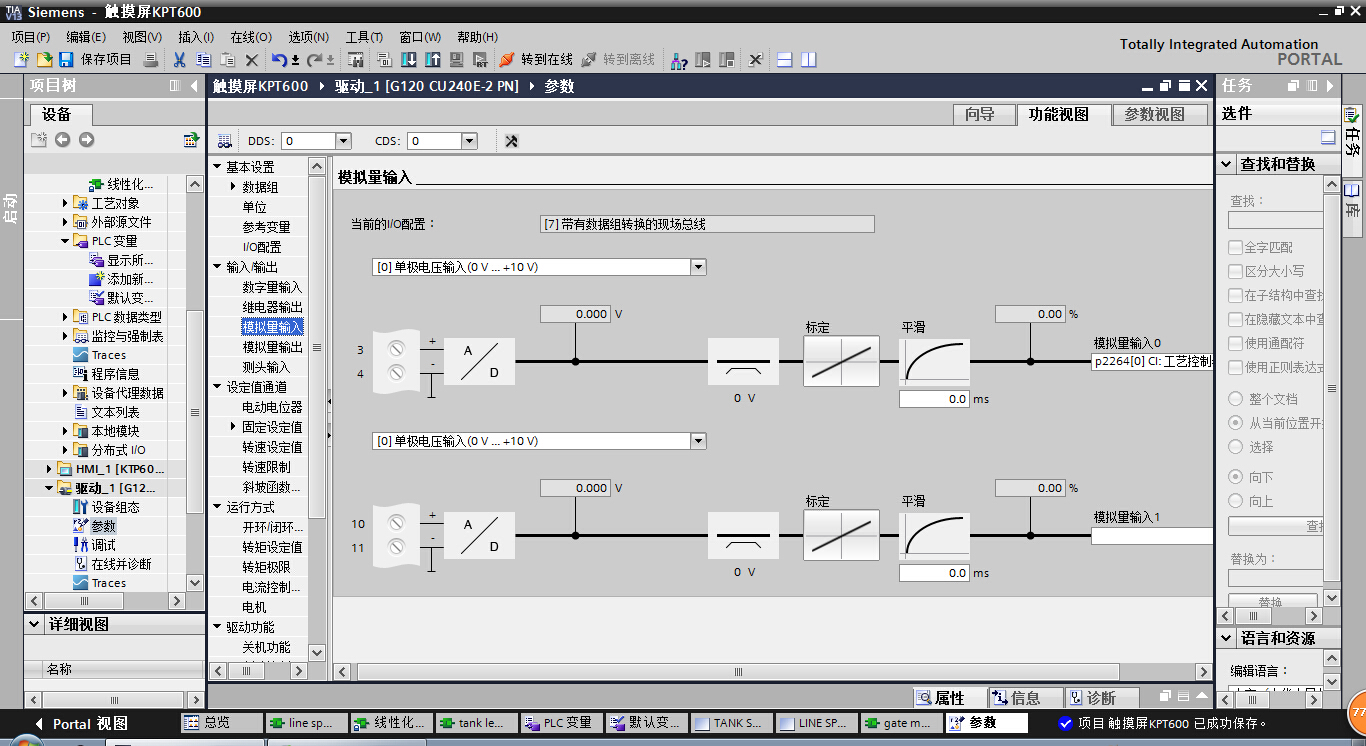Select the 选择 radio button
Viewport: 1366px width, 746px height.
(1236, 447)
